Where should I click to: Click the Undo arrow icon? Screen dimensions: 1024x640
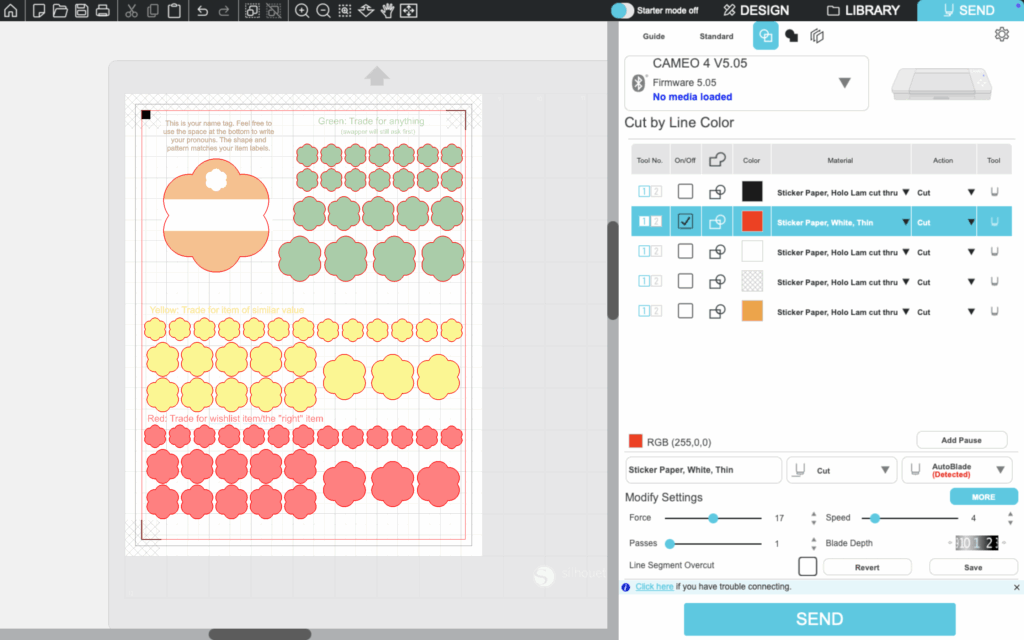coord(202,11)
